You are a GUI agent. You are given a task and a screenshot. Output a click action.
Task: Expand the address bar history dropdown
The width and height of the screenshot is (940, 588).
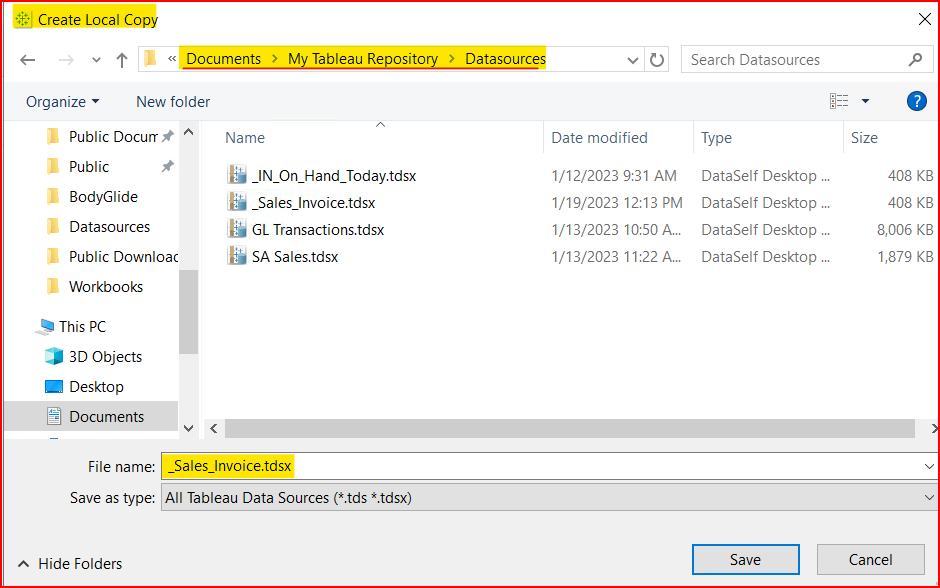(632, 60)
